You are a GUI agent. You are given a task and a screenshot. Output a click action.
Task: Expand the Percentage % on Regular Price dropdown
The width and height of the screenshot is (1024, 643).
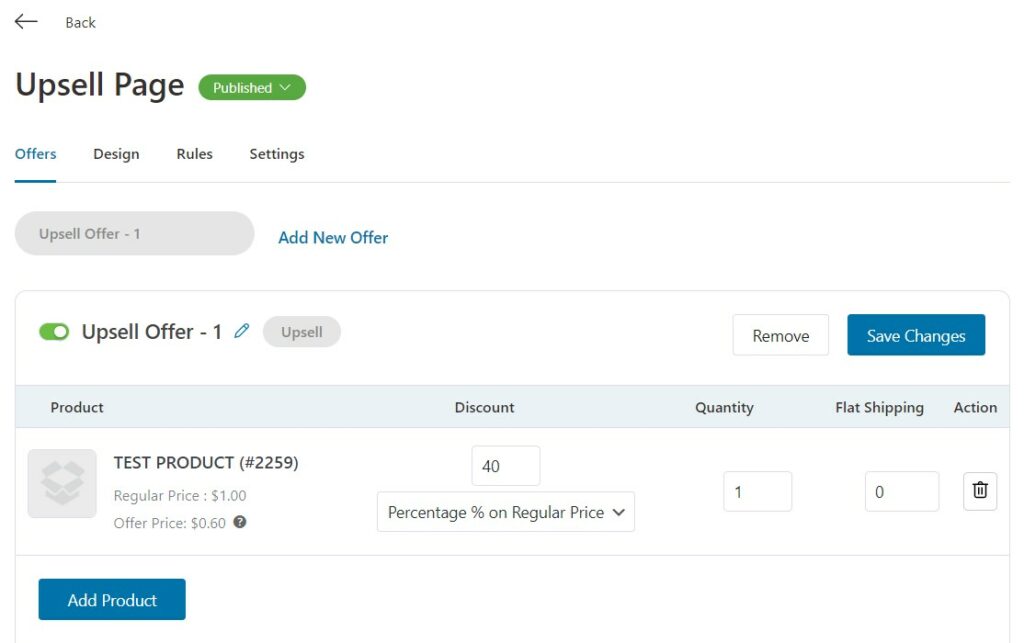505,512
